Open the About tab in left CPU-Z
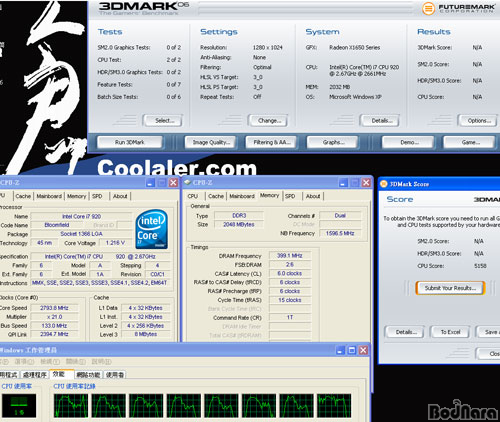Image resolution: width=500 pixels, height=422 pixels. point(120,196)
